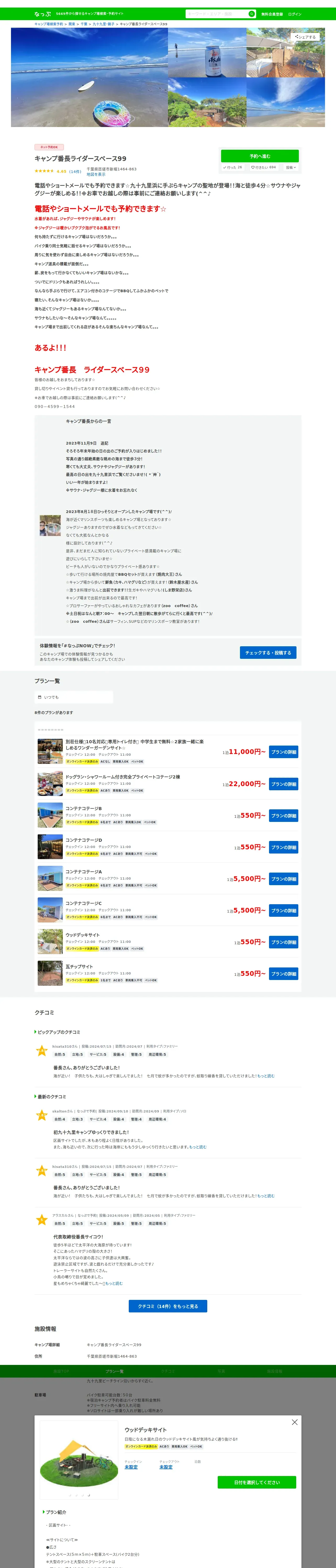Open the いつでも date picker
Screen dimensions: 336x1568
tap(74, 697)
